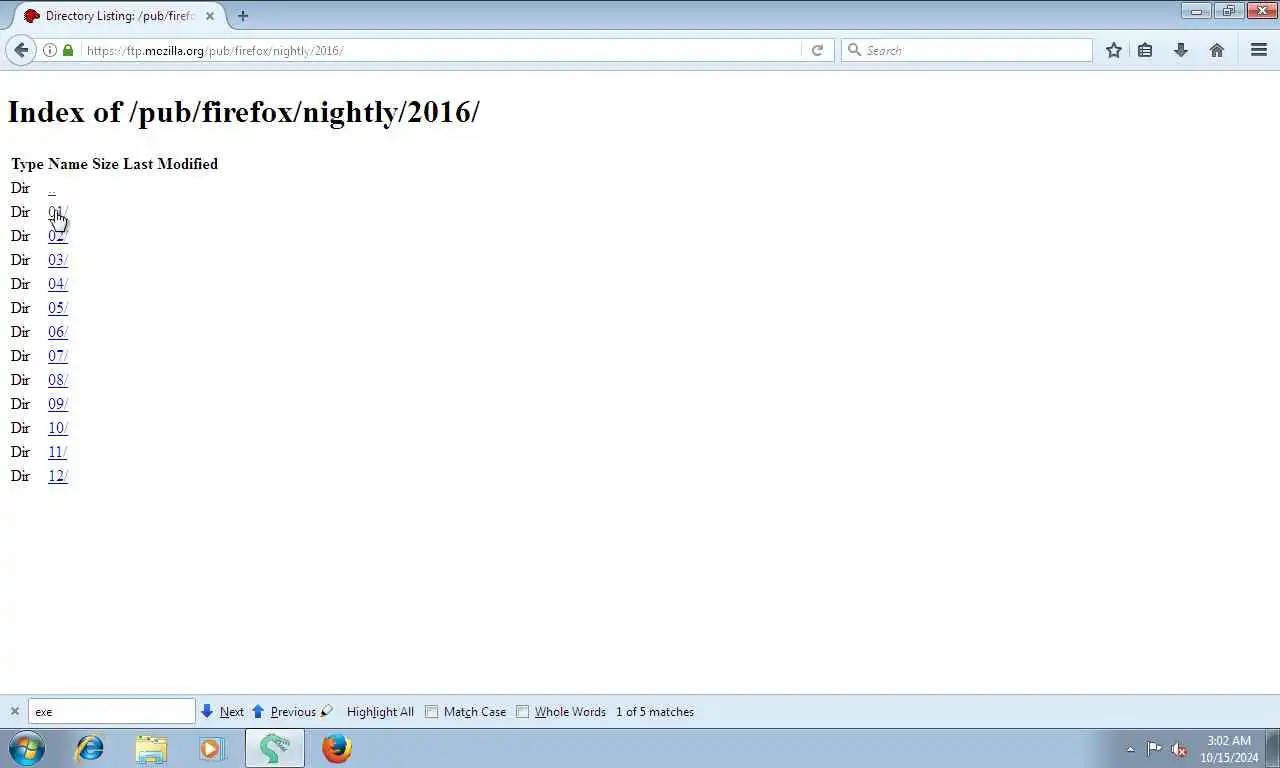
Task: Open the Action Center flag icon
Action: coord(1154,748)
